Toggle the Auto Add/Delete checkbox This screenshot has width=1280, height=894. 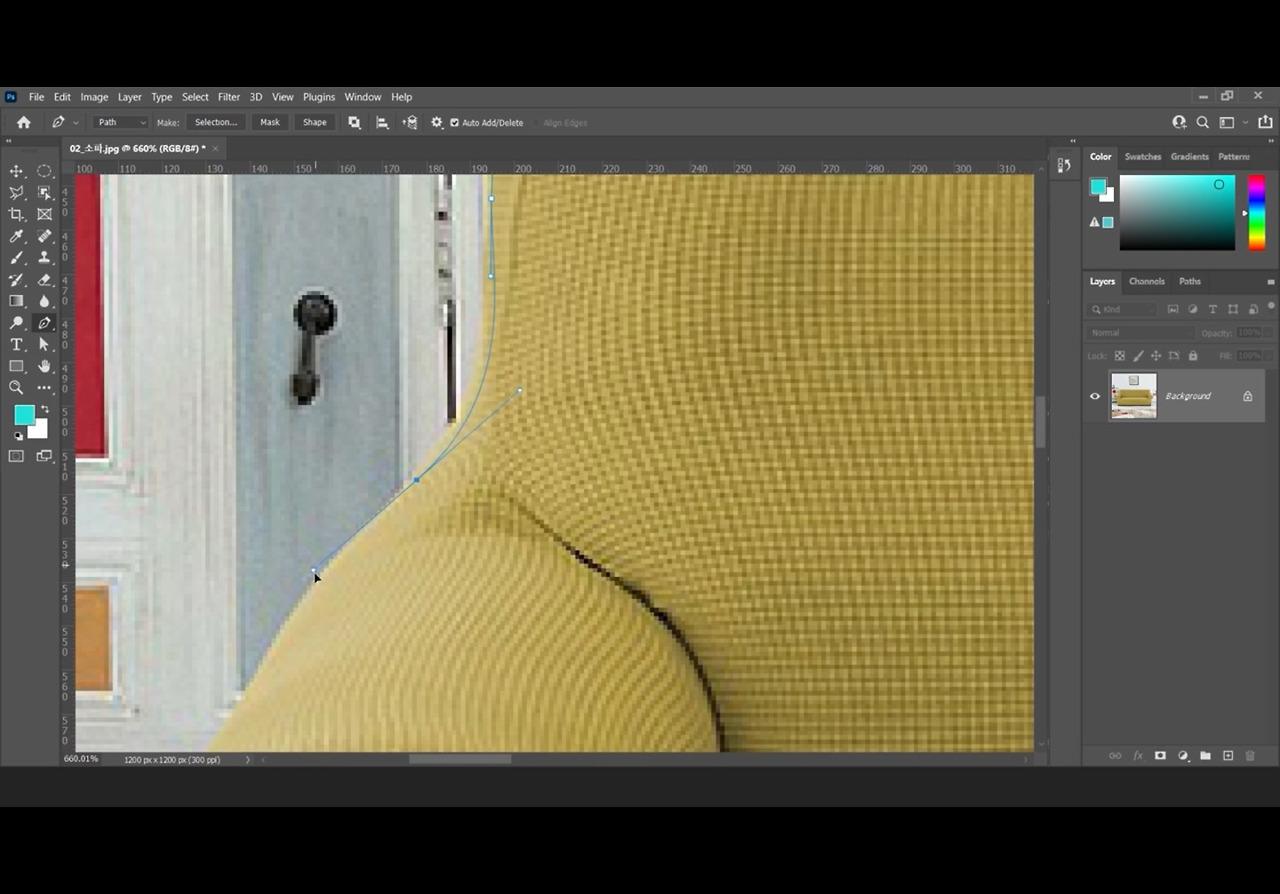tap(454, 123)
